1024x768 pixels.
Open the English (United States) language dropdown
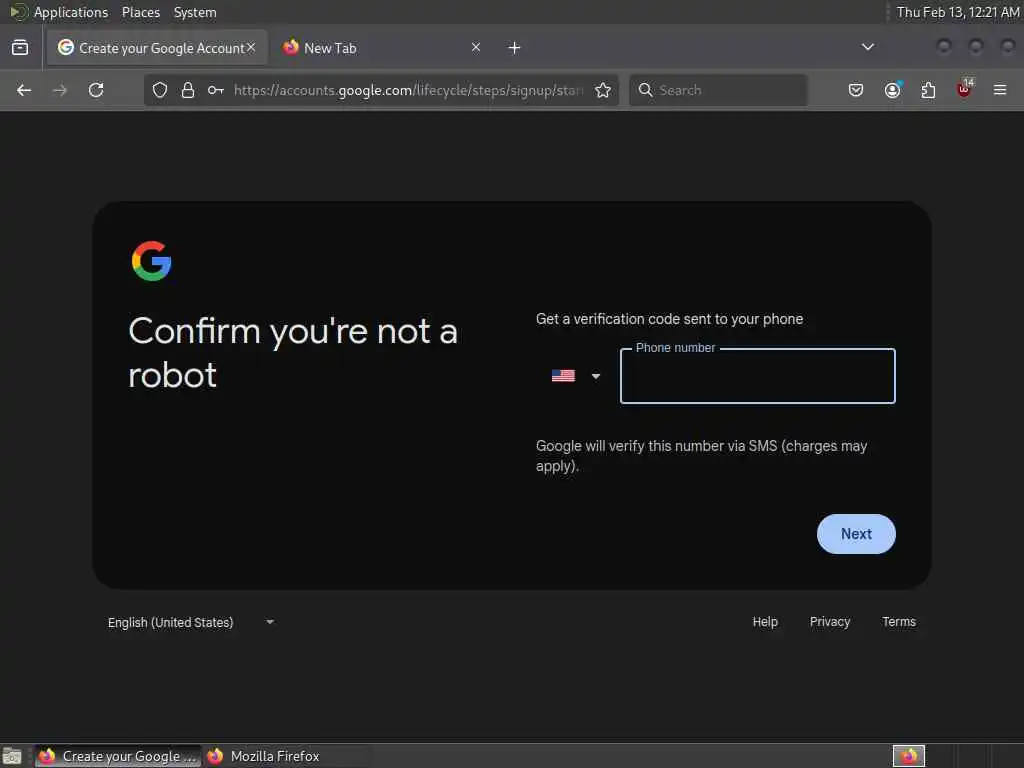point(191,622)
